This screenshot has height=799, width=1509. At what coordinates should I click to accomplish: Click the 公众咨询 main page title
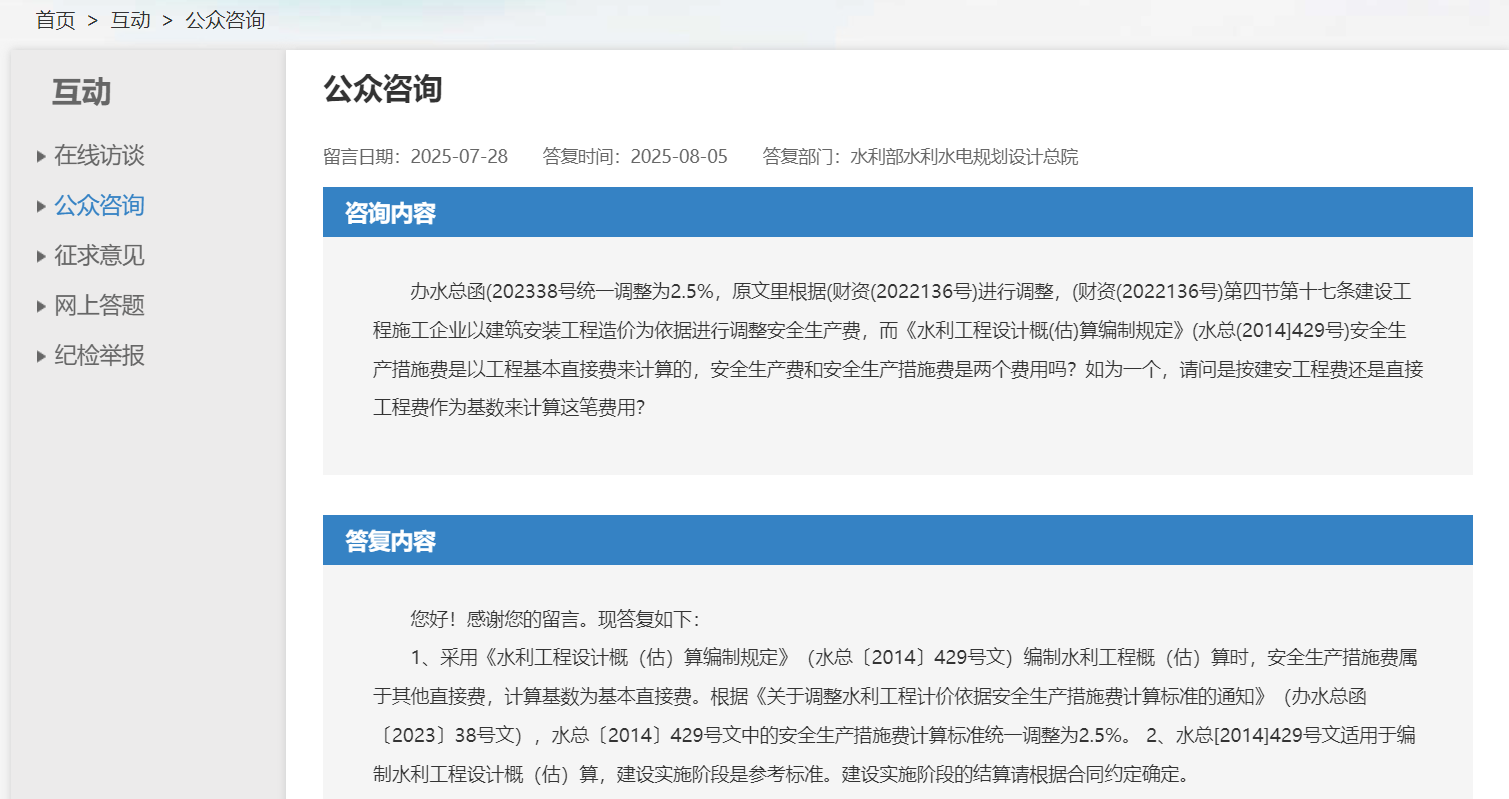click(382, 89)
